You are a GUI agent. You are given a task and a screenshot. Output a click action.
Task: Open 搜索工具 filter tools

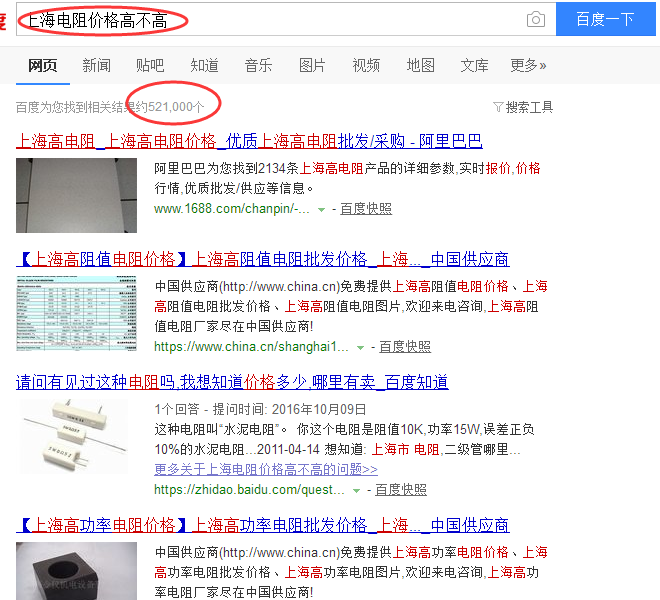tap(523, 107)
